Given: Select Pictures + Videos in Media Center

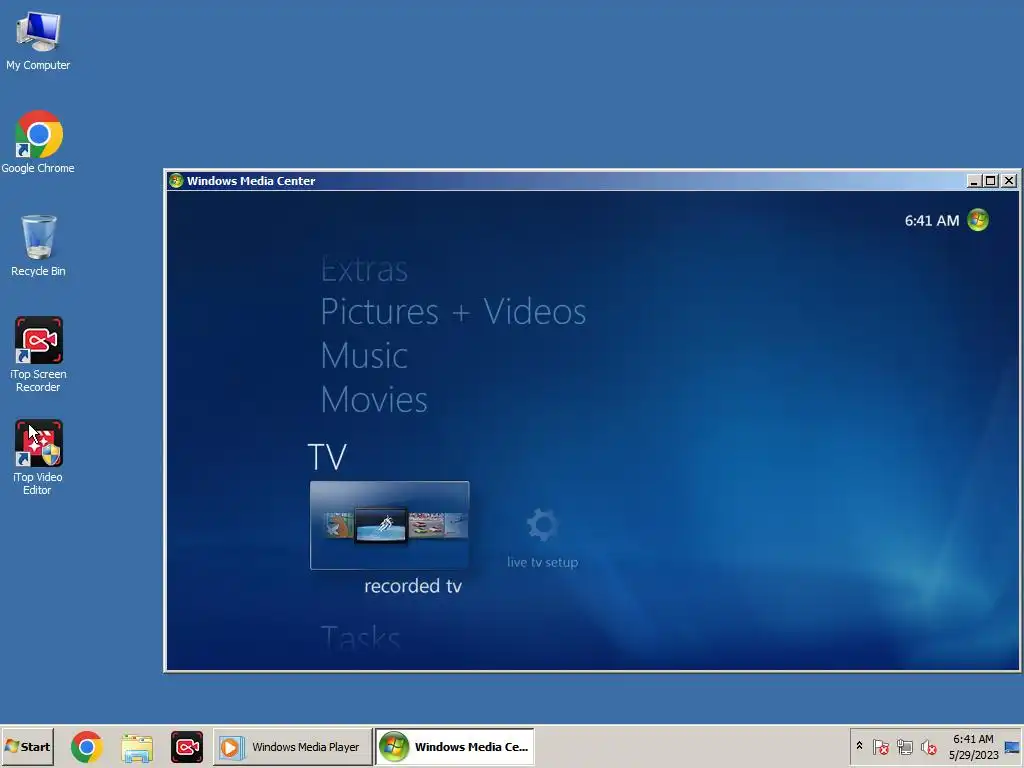Looking at the screenshot, I should 453,312.
